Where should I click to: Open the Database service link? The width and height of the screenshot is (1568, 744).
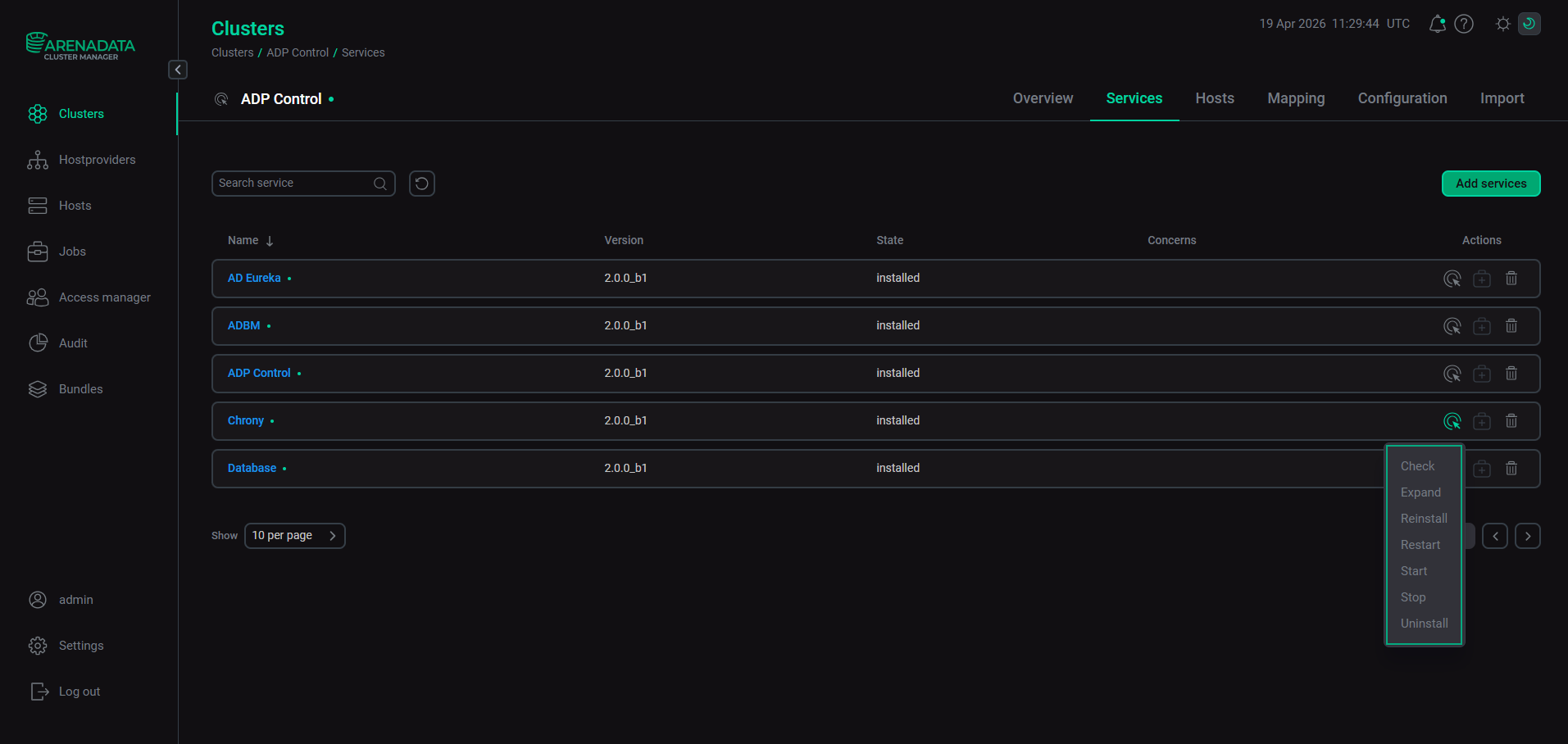pos(252,469)
